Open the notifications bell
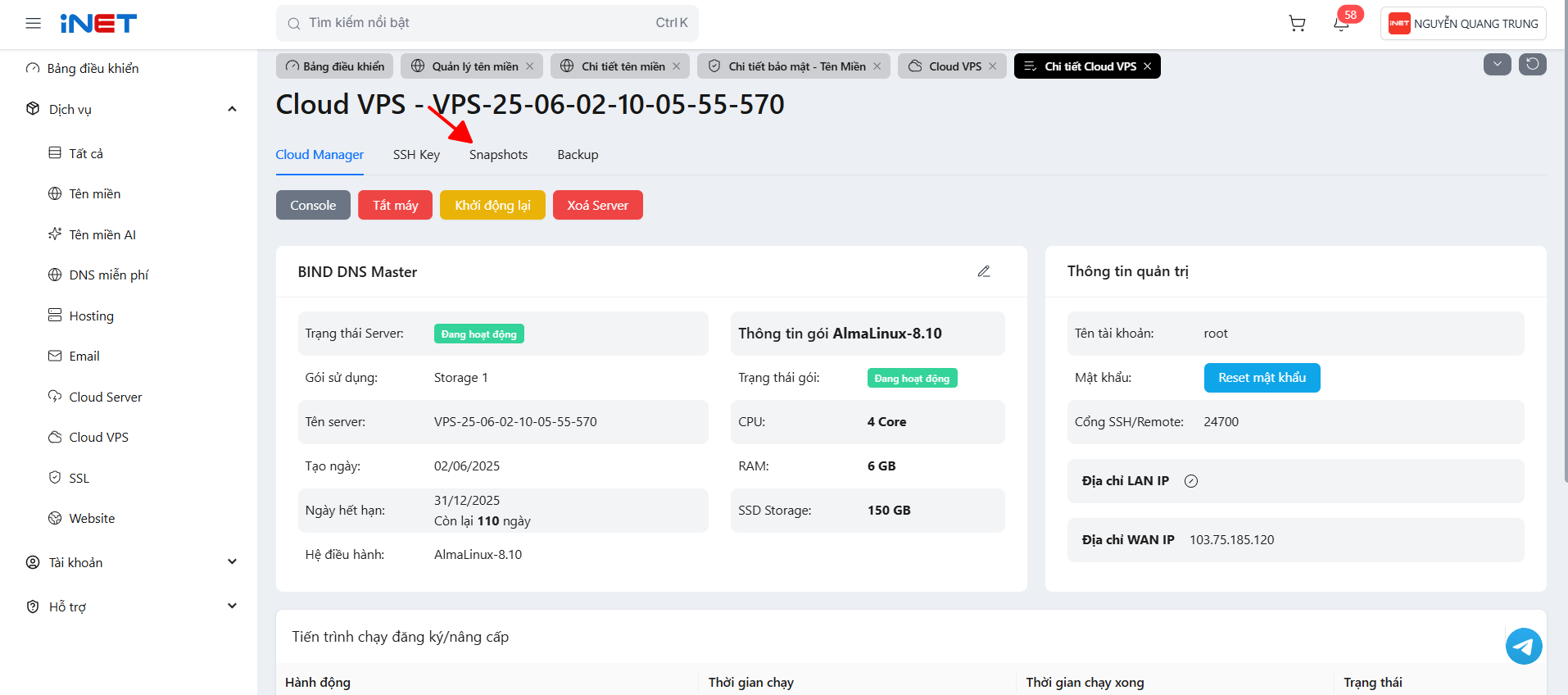Screen dimensions: 1568x695 coord(1341,24)
